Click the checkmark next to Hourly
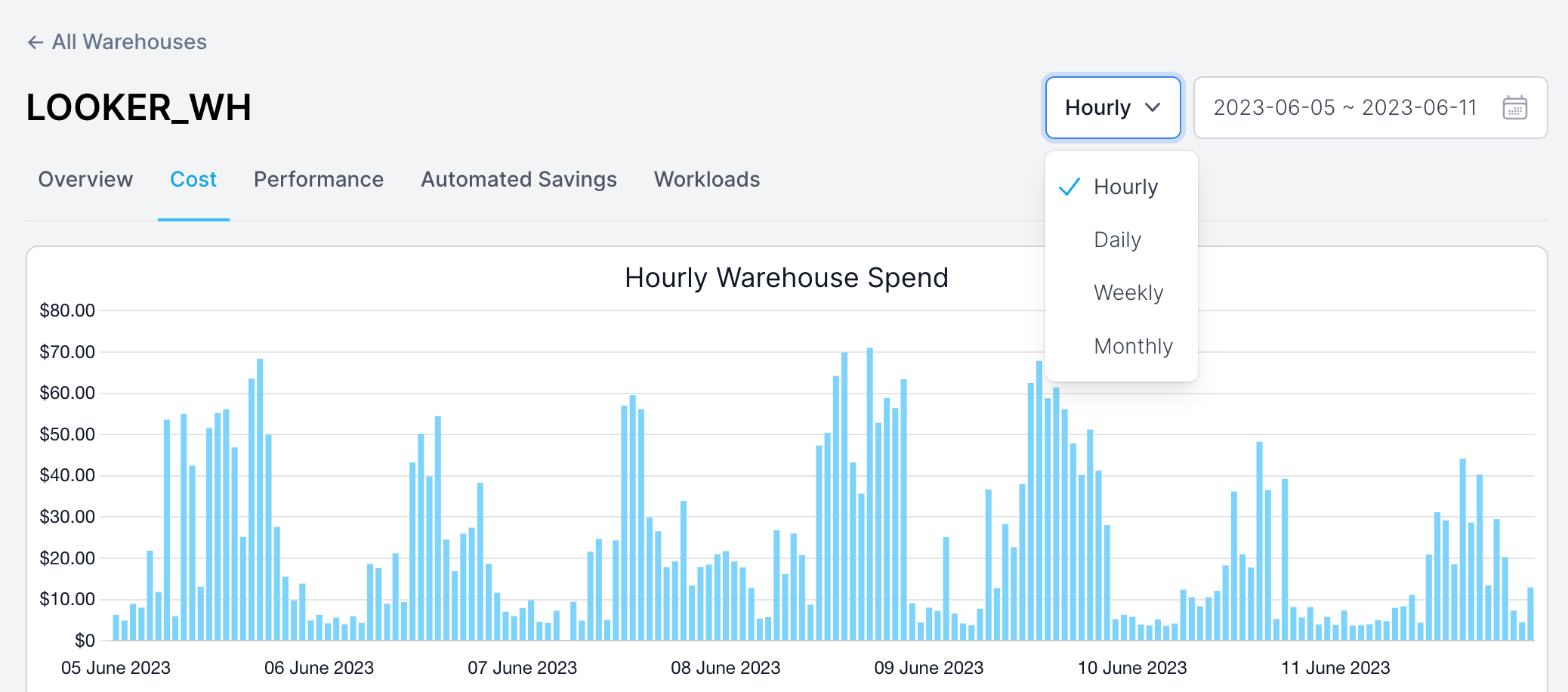The height and width of the screenshot is (692, 1568). (x=1070, y=187)
